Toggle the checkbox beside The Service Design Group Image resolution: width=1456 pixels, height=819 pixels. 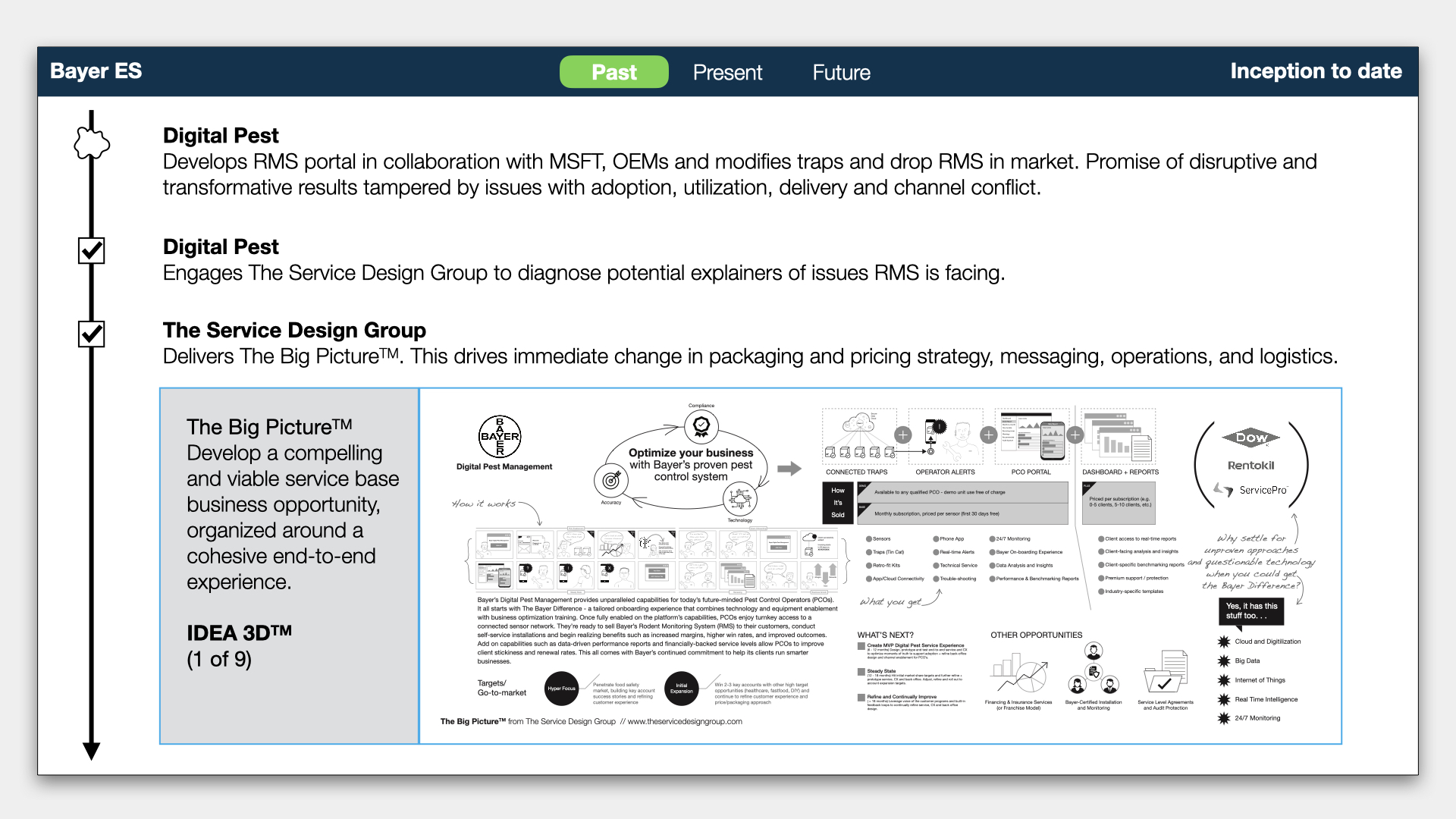pos(92,334)
